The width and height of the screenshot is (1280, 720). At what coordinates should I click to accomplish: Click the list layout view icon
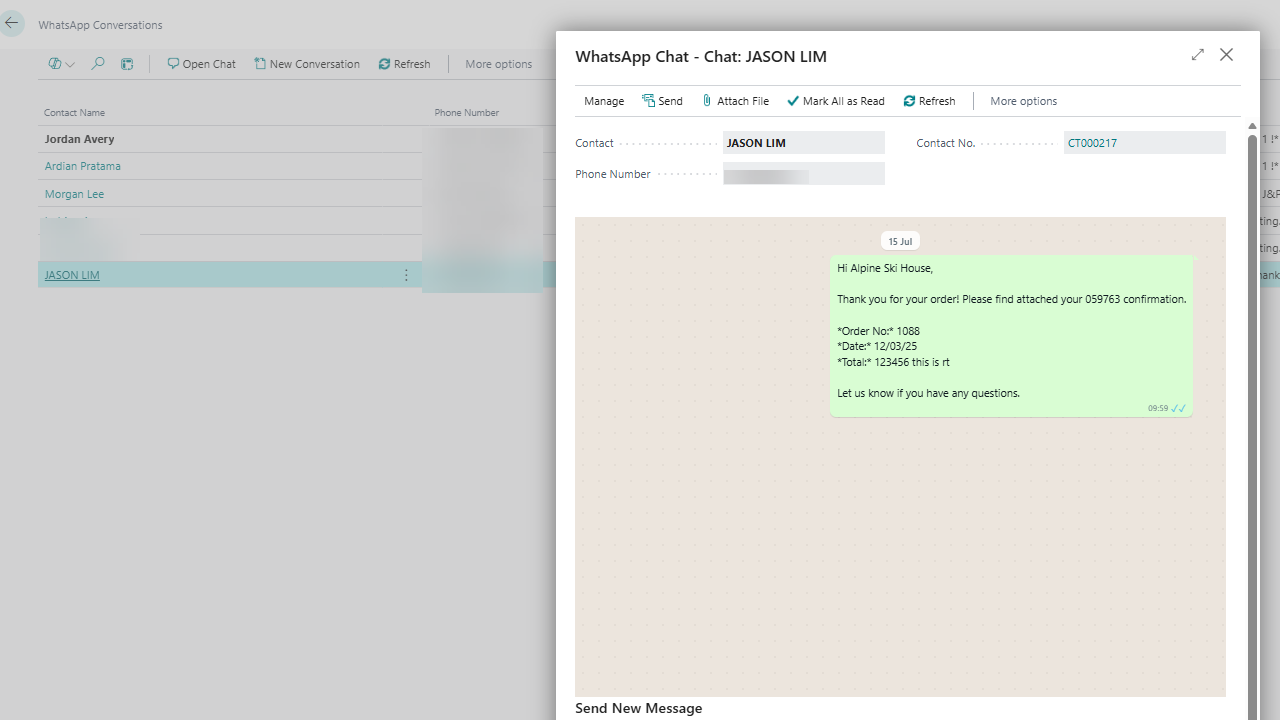(x=127, y=64)
